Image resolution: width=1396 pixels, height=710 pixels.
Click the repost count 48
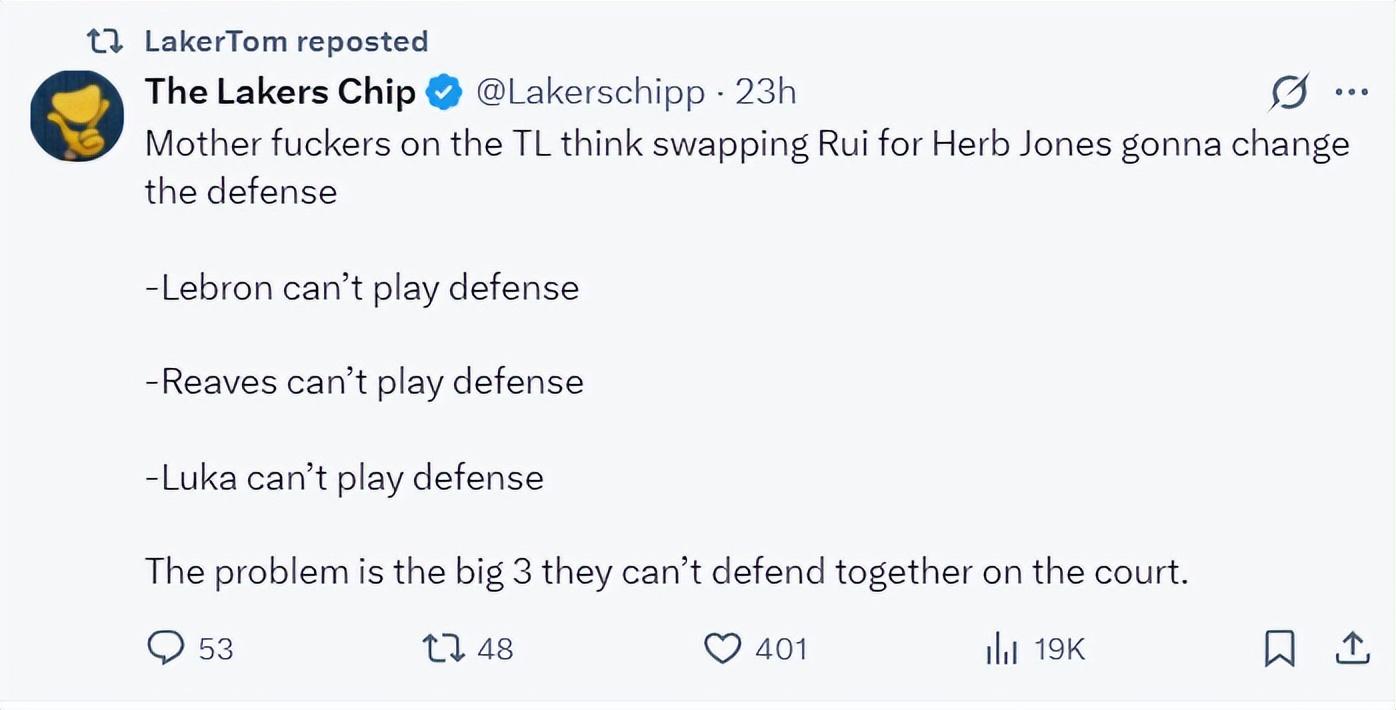(x=495, y=650)
